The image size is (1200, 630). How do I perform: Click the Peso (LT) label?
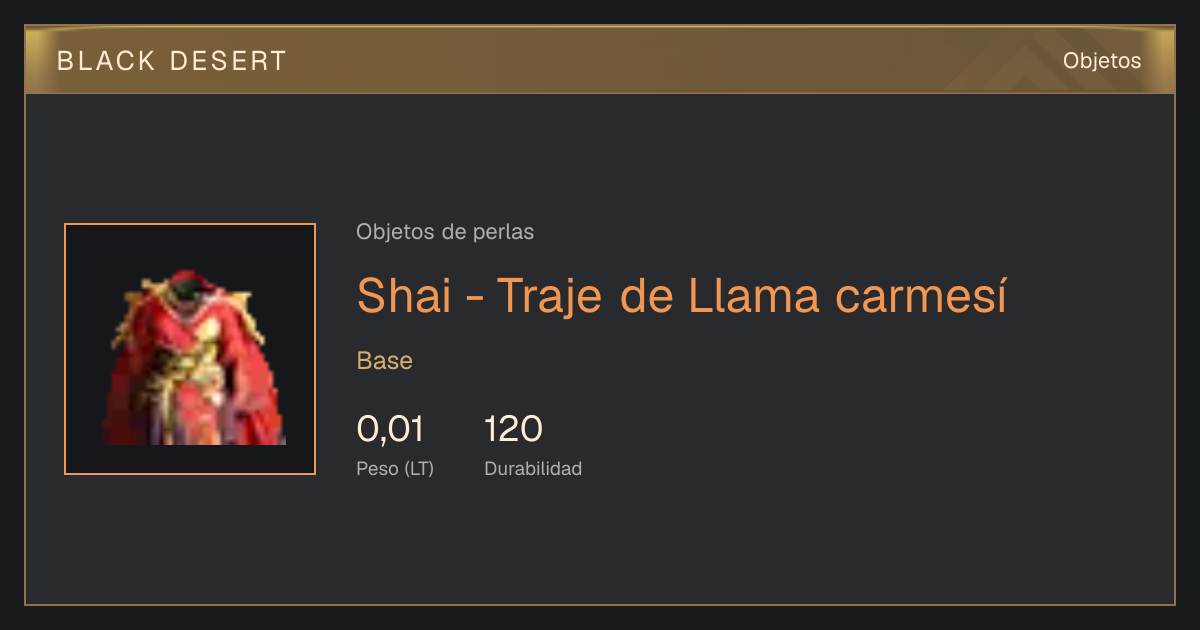tap(395, 468)
